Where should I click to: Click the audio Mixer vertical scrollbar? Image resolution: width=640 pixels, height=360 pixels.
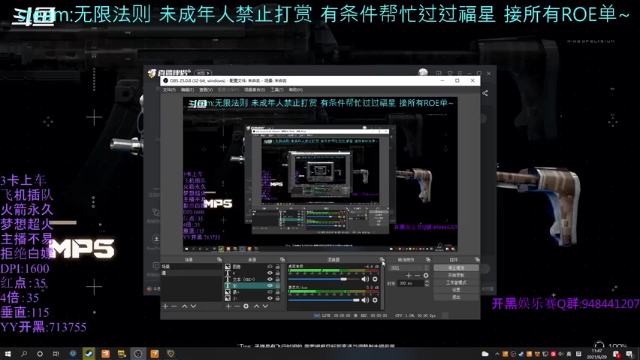tap(383, 286)
